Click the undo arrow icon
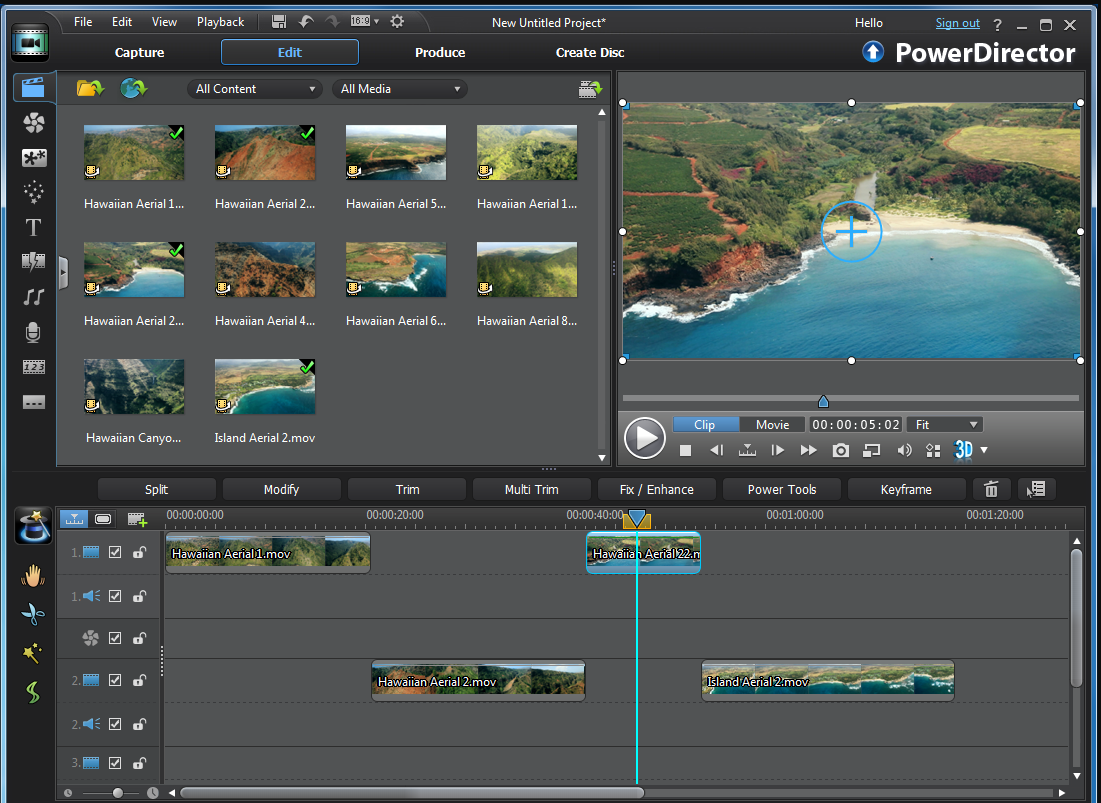Image resolution: width=1101 pixels, height=803 pixels. click(305, 22)
